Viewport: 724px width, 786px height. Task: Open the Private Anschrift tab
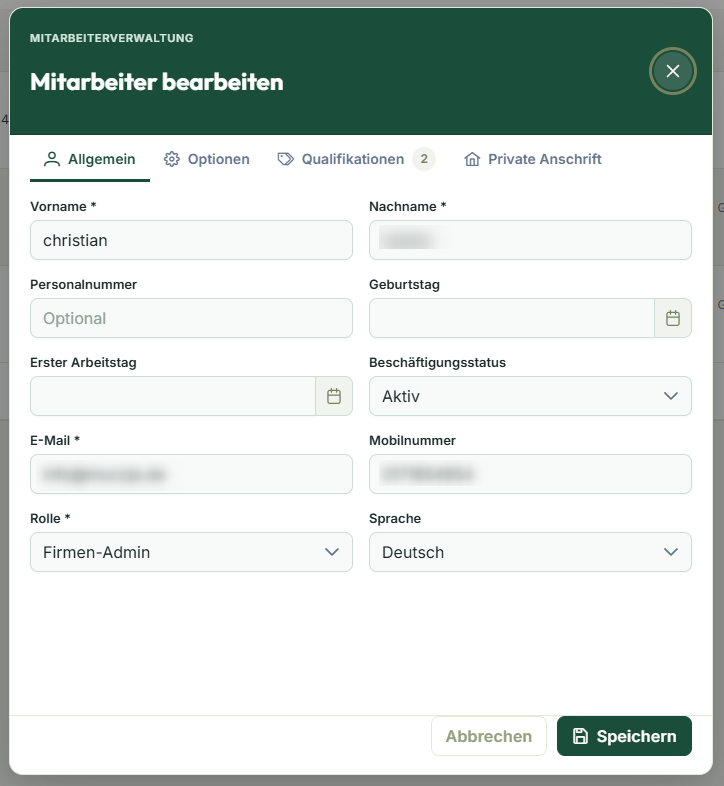click(x=532, y=159)
